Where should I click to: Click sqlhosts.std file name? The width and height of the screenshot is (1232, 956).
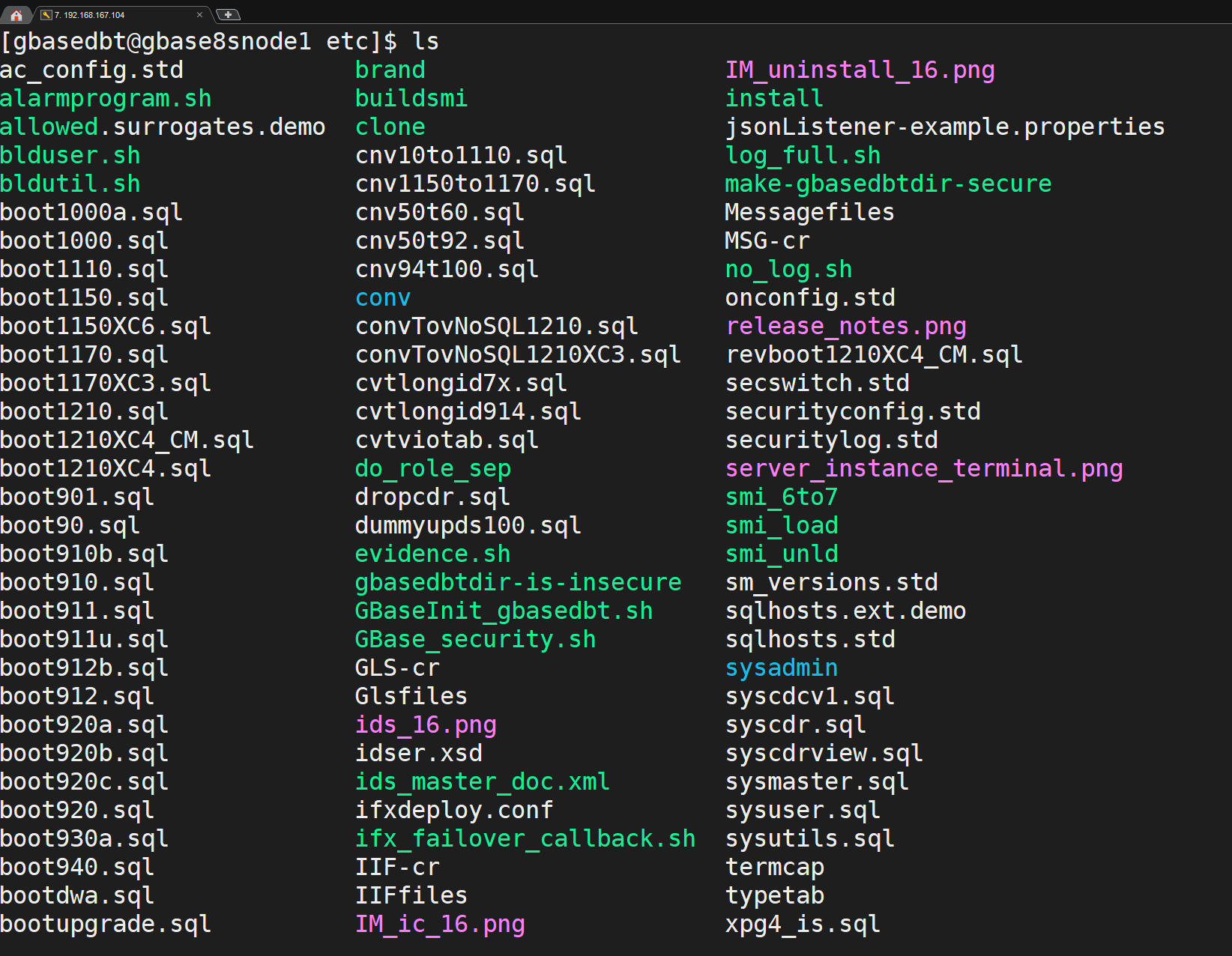[x=810, y=640]
